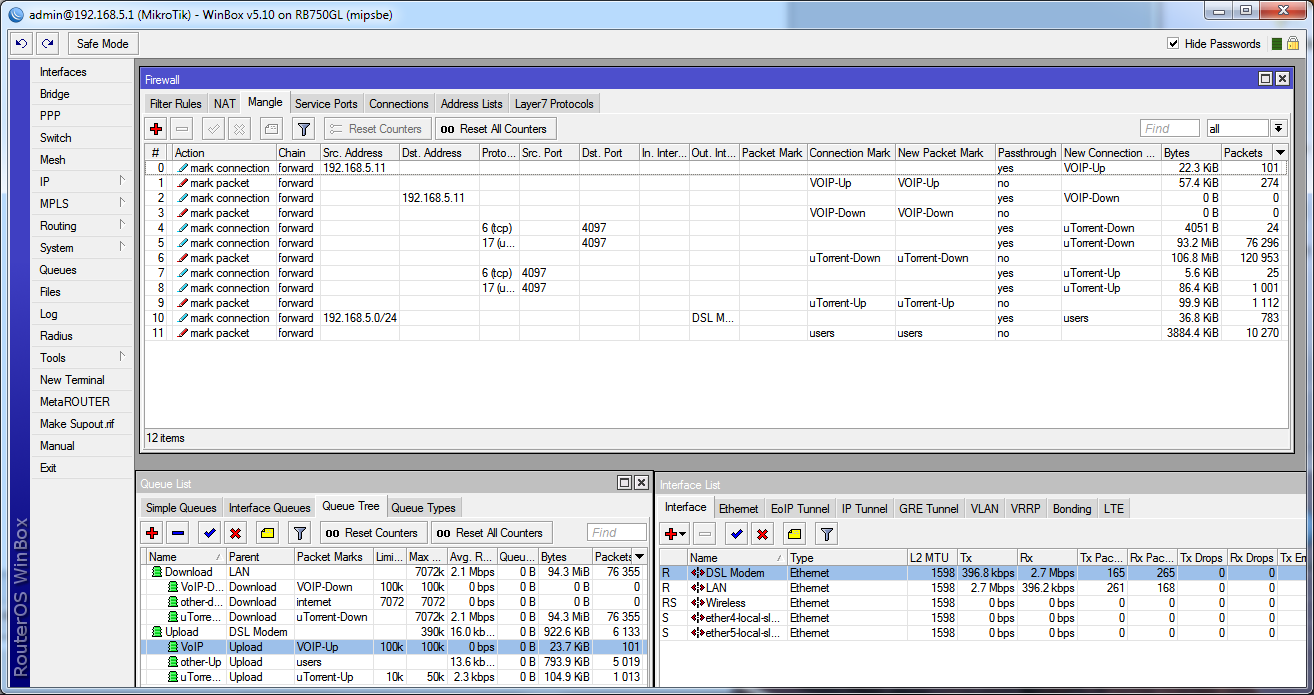Switch to NAT tab

pyautogui.click(x=225, y=104)
